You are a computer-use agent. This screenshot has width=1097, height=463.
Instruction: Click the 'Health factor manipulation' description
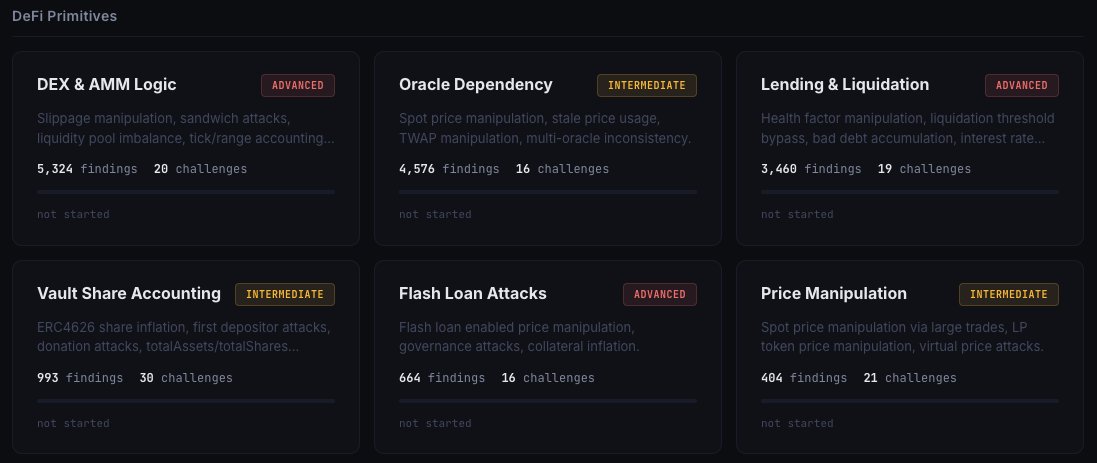[908, 129]
